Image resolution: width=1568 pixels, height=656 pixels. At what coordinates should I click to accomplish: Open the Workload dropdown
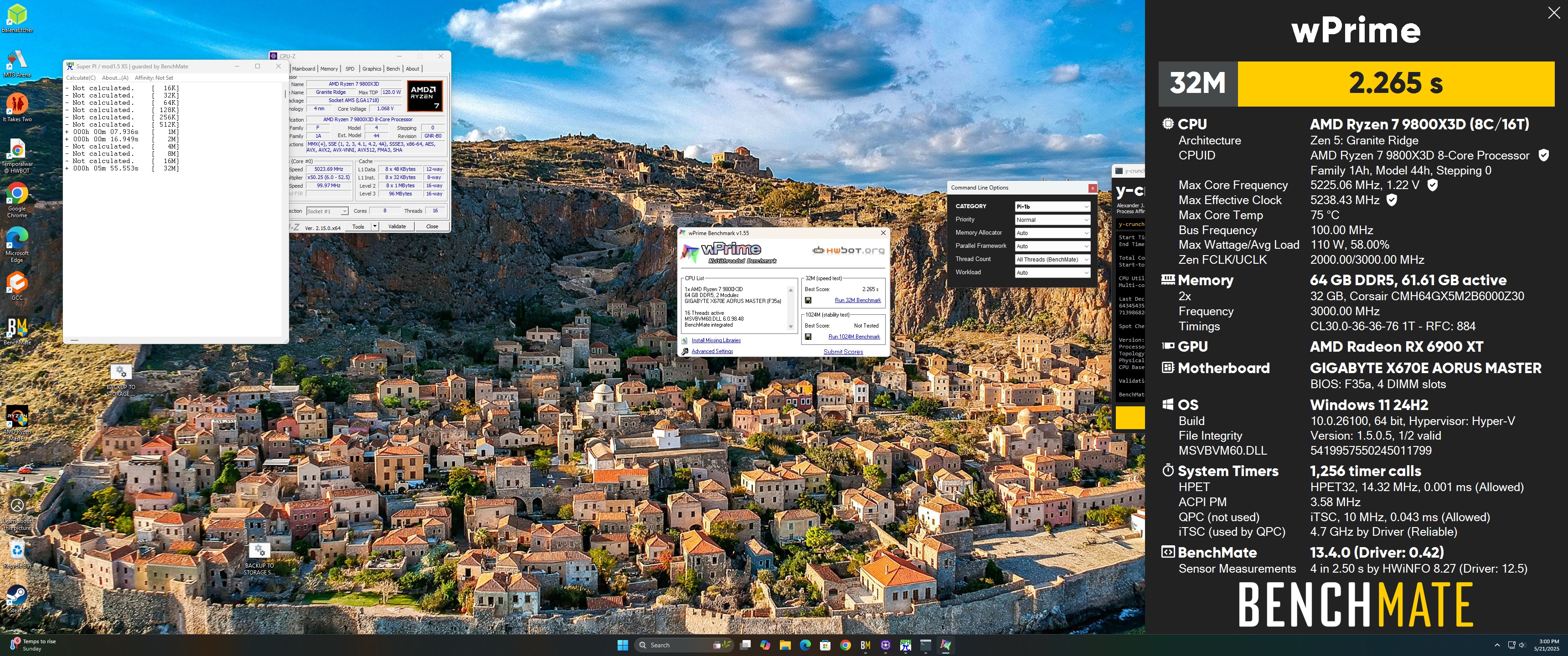click(1052, 272)
